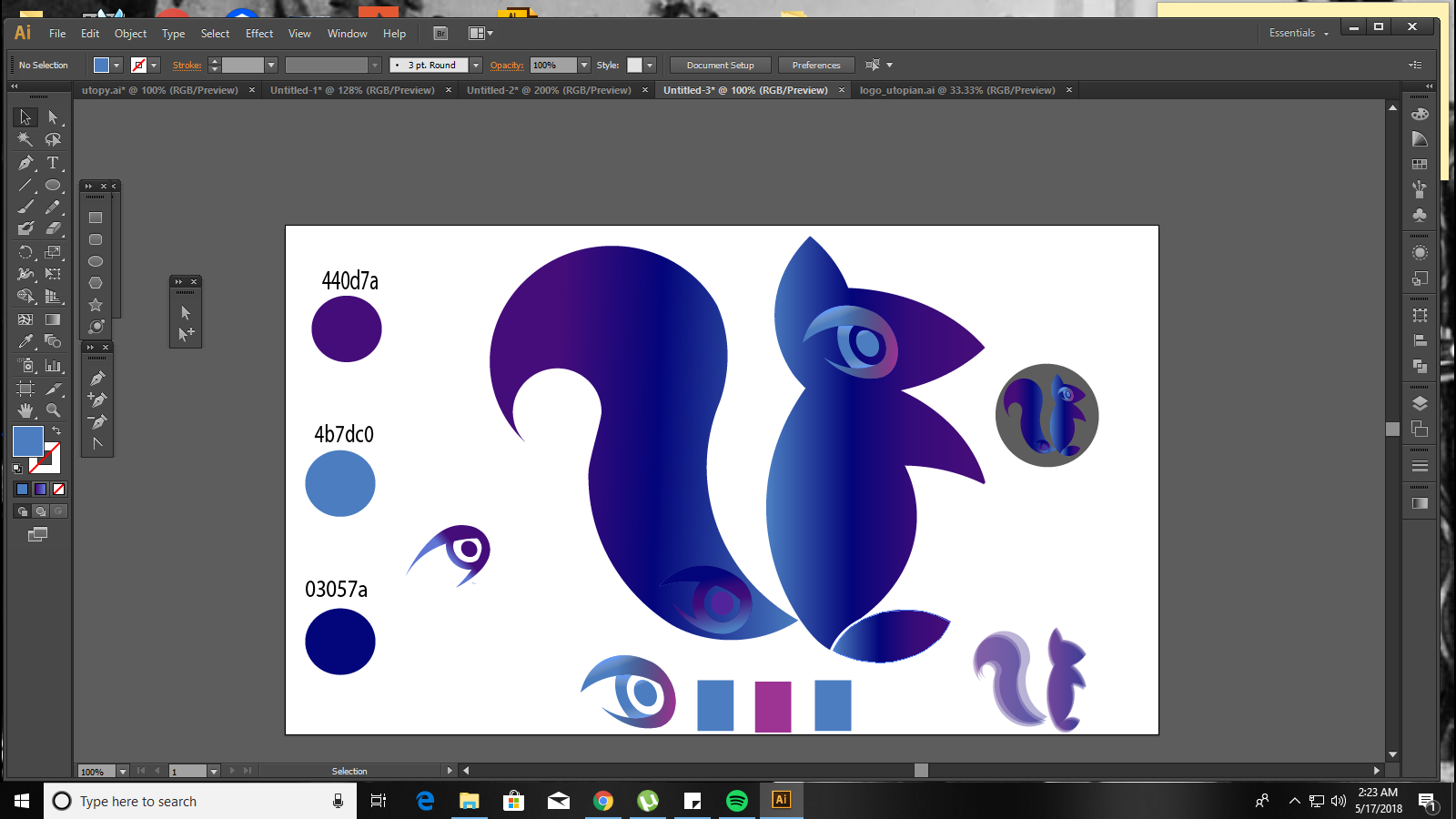Open the Effect menu

click(258, 34)
